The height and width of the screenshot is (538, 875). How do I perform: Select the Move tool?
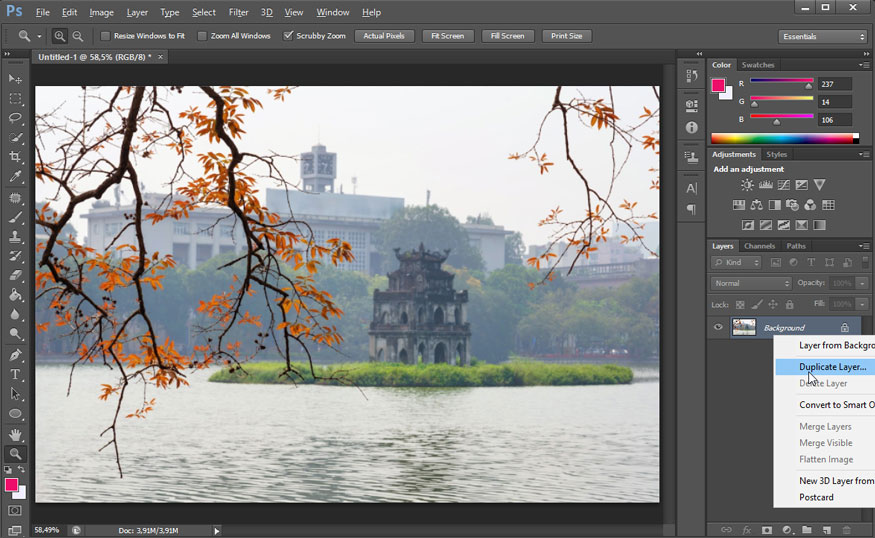15,79
